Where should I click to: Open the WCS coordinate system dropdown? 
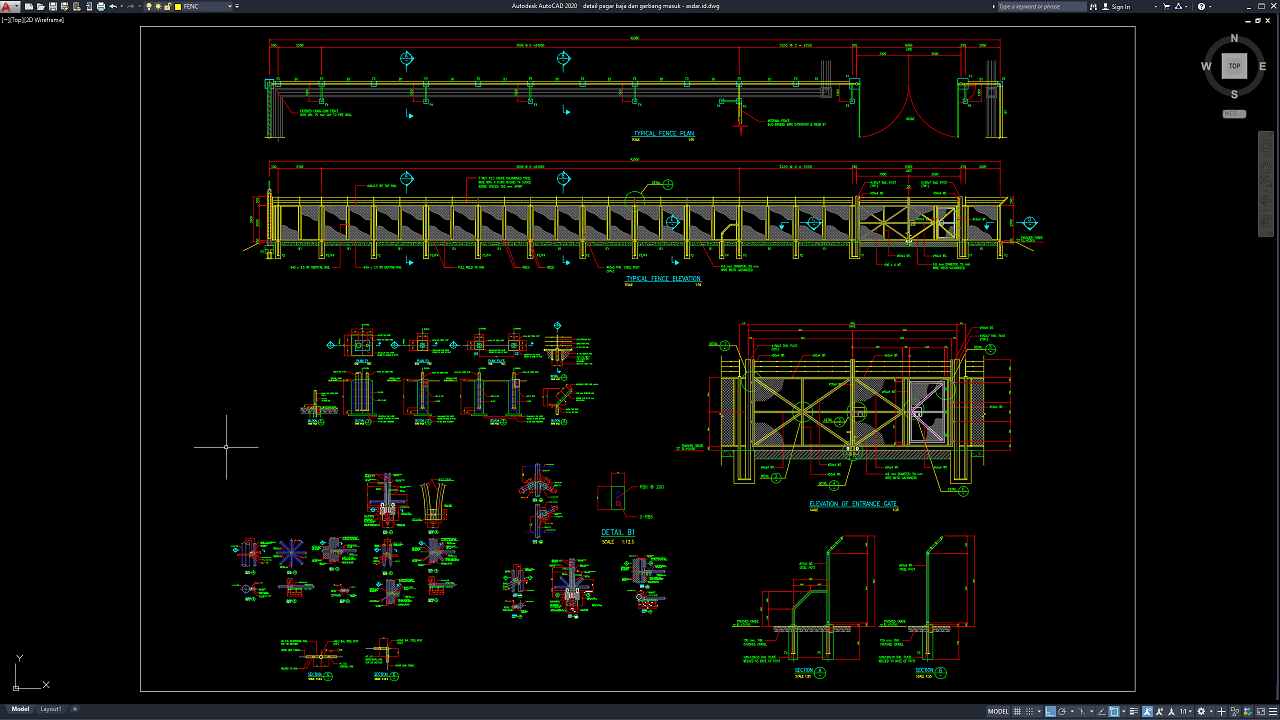[1234, 114]
